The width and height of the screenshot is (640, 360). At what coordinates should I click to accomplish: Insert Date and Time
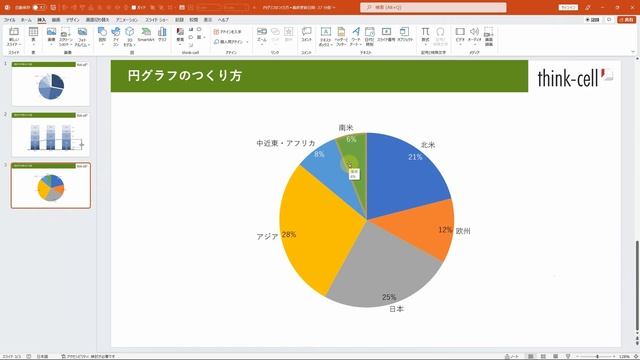[x=369, y=37]
